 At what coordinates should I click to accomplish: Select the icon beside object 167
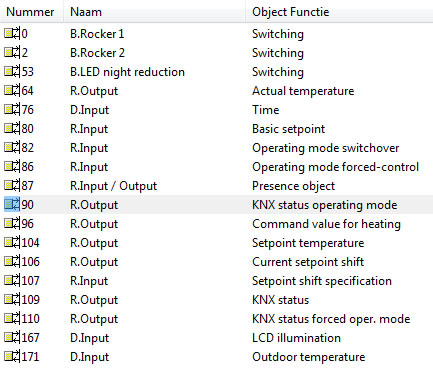(12, 337)
